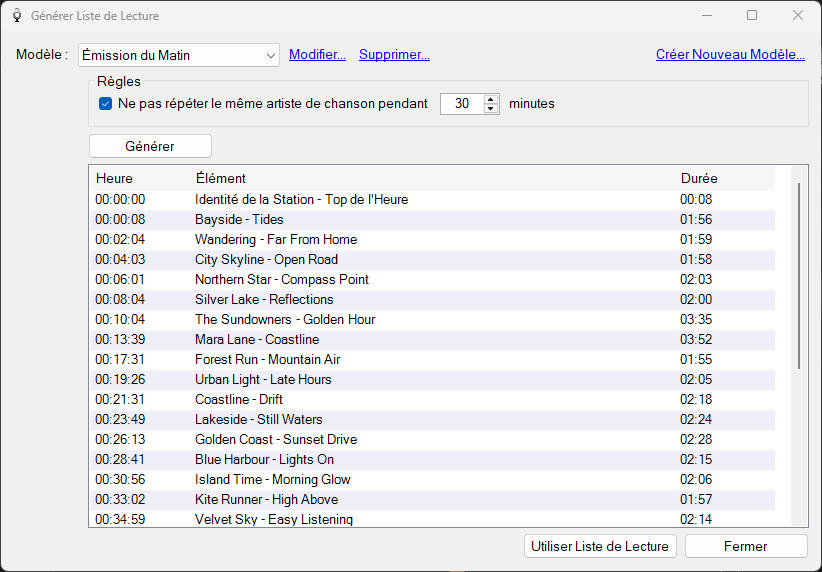
Task: Click the time cell 00:26:13
Action: pos(120,439)
